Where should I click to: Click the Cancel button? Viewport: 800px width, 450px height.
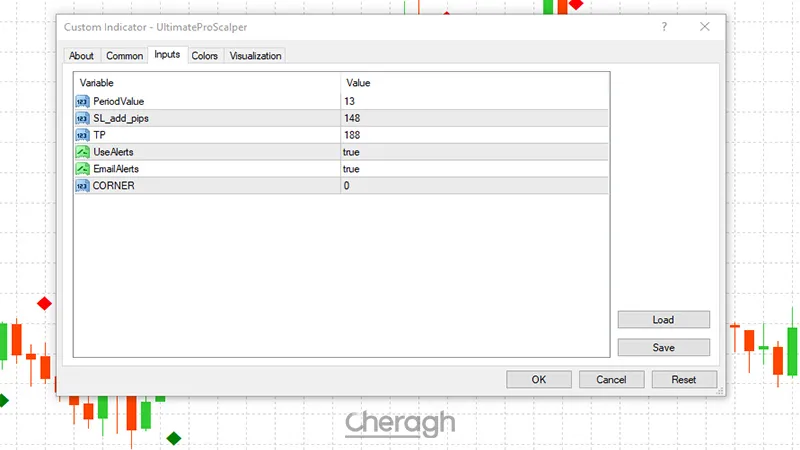coord(611,380)
